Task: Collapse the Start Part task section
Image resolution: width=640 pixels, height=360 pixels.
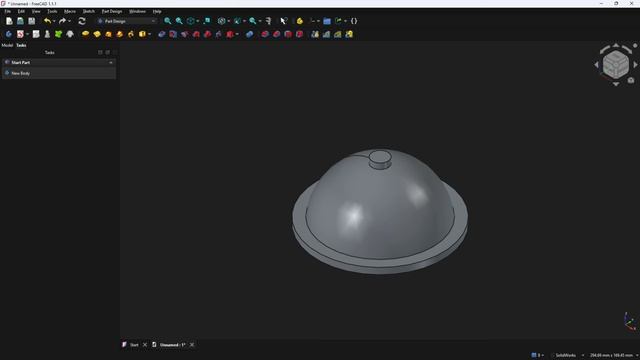Action: (x=111, y=62)
